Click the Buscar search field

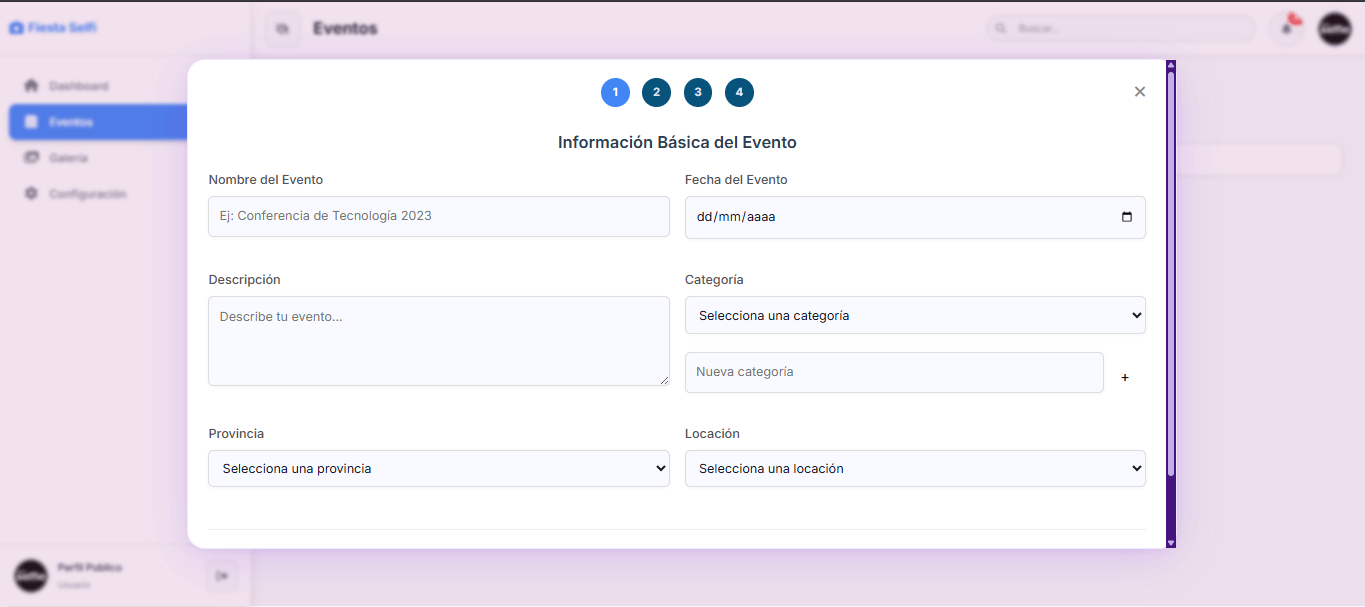point(1120,29)
